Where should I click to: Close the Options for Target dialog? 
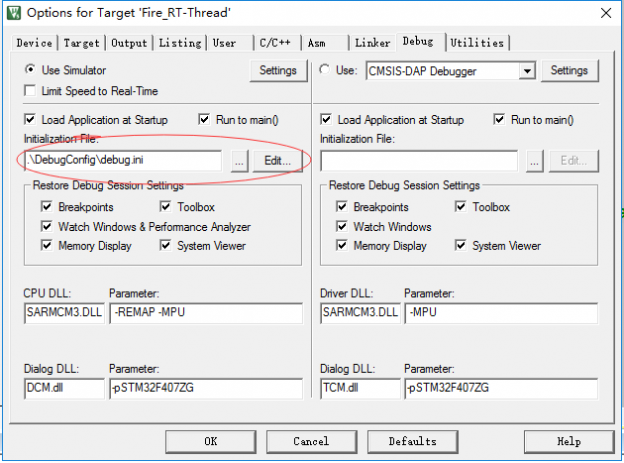[603, 12]
